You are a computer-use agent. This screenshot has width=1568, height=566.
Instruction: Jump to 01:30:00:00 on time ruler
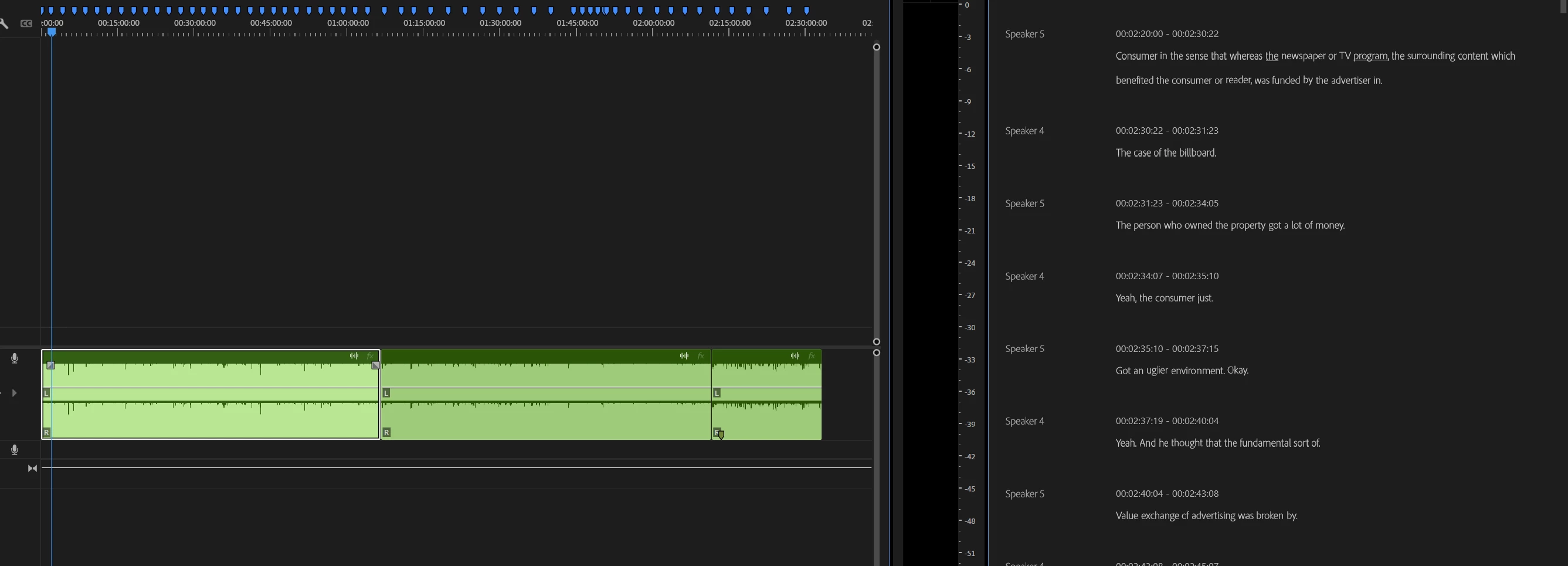pos(500,23)
